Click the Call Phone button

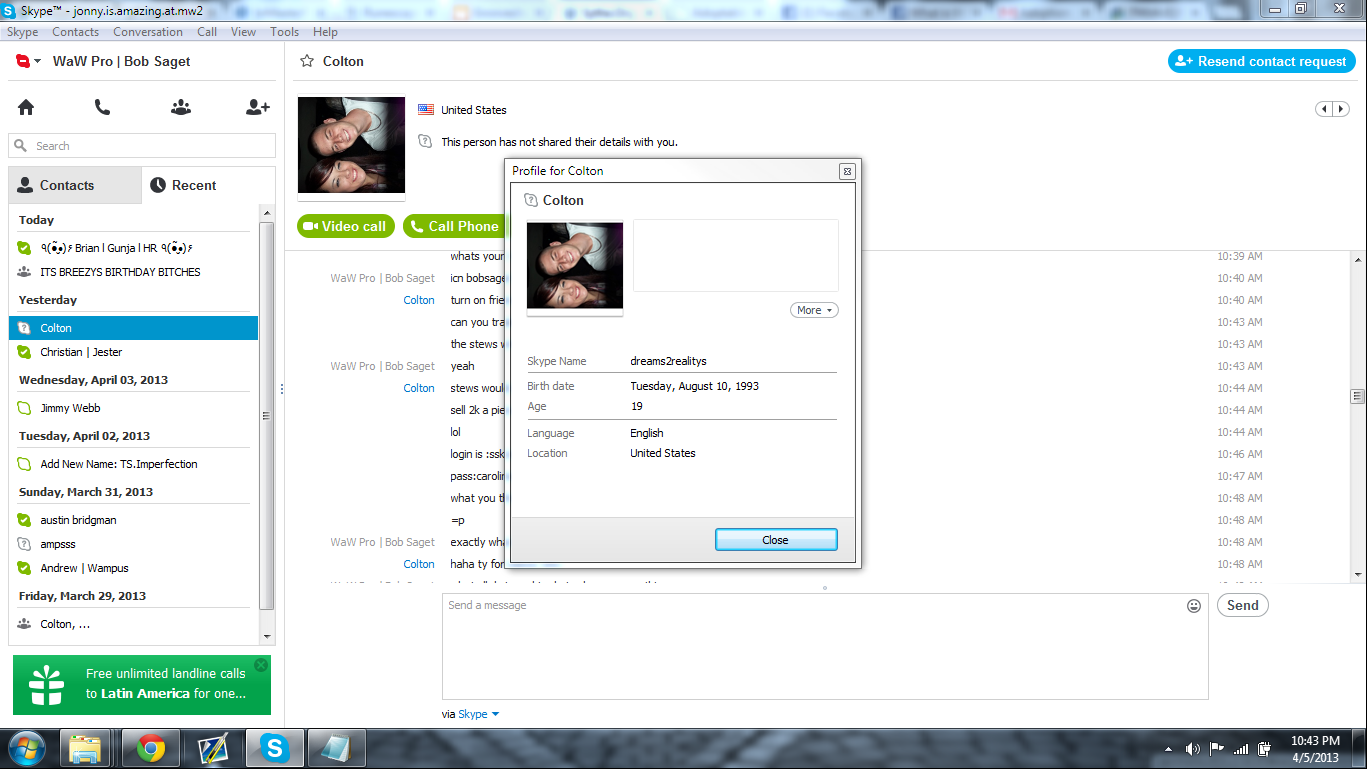(x=454, y=226)
